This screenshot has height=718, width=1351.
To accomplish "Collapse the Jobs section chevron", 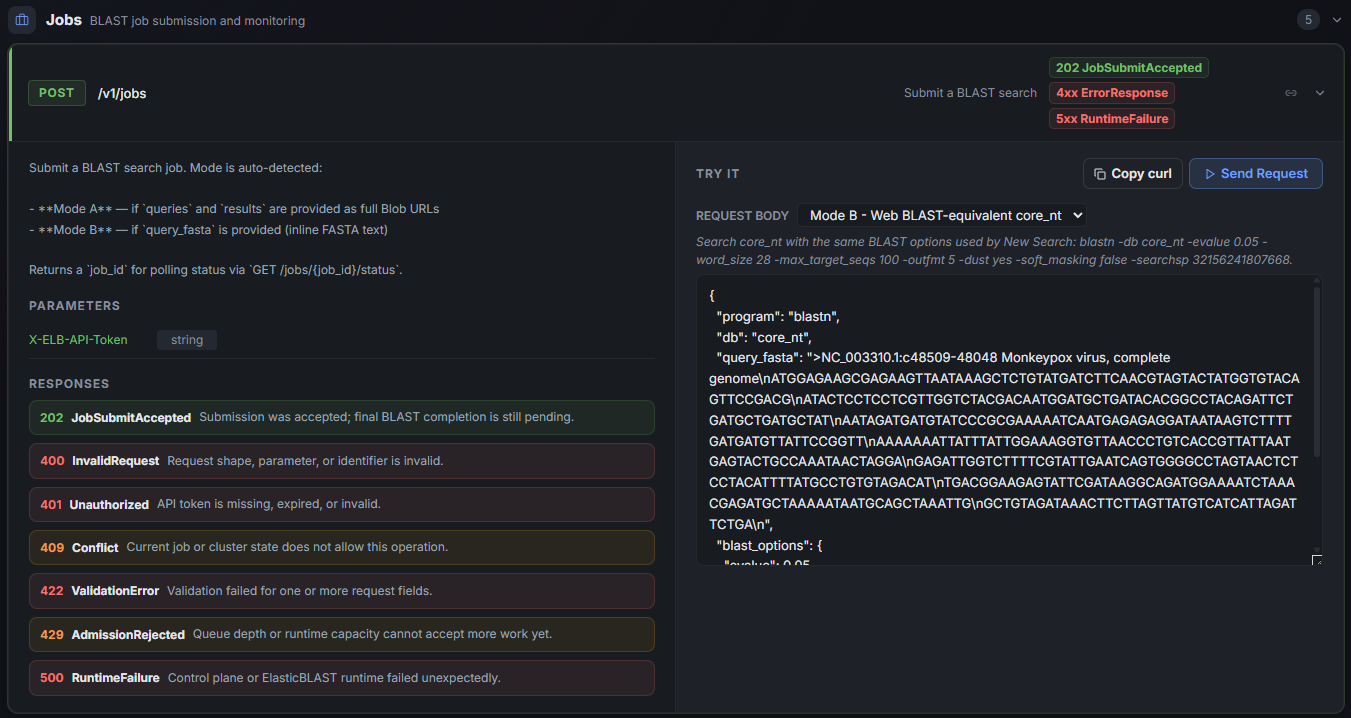I will click(1337, 20).
